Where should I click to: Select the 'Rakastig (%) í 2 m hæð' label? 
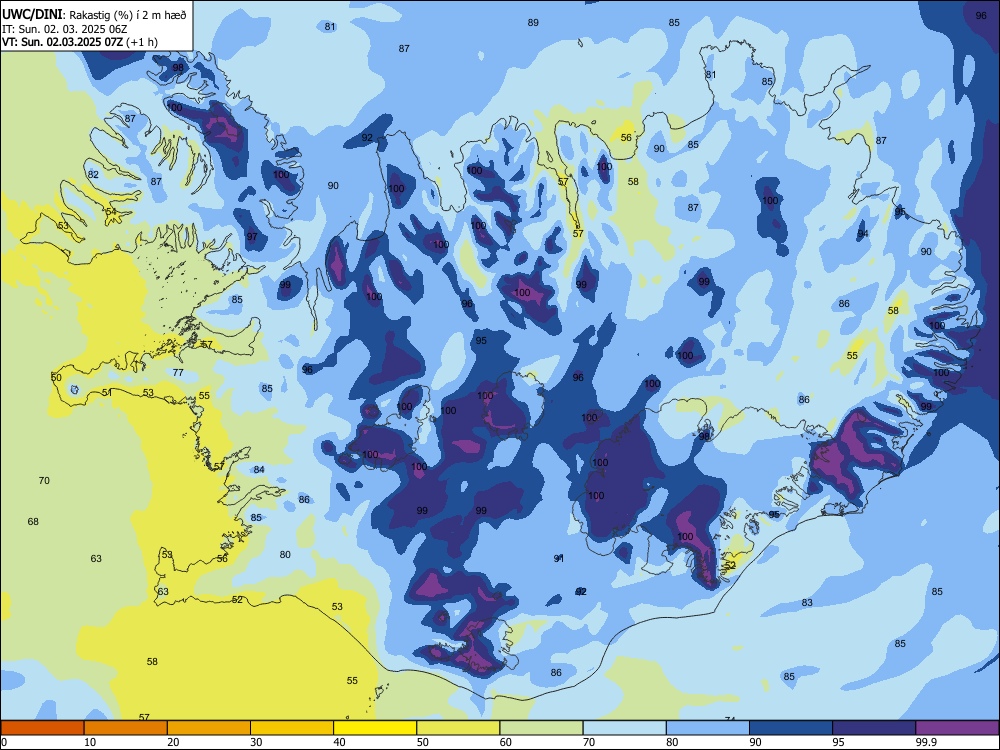128,15
